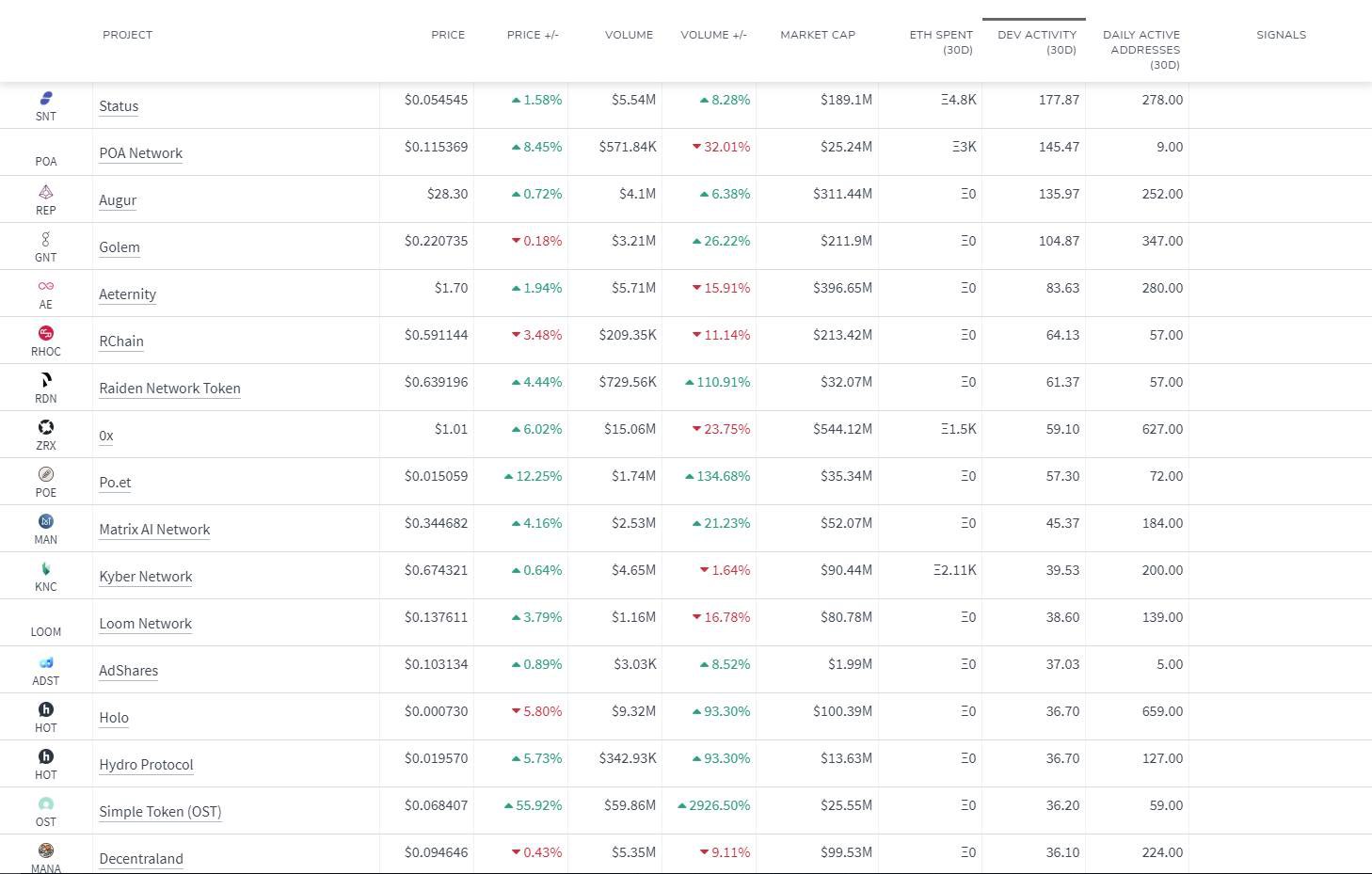Open the Po.et project link
The height and width of the screenshot is (874, 1372).
point(115,483)
